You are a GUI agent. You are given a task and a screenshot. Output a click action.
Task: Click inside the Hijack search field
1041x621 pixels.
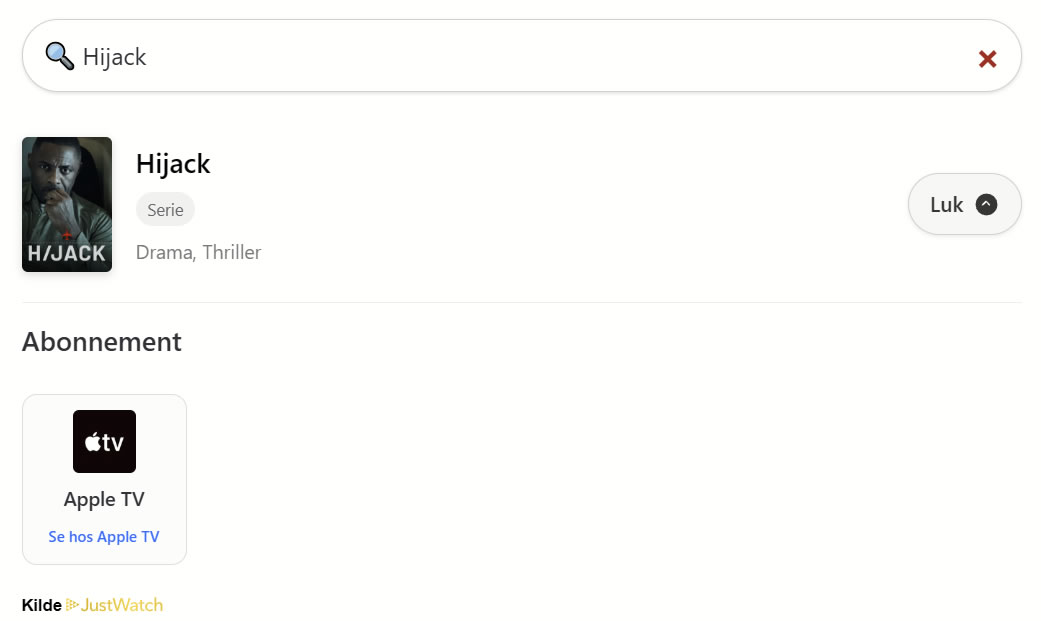click(400, 57)
